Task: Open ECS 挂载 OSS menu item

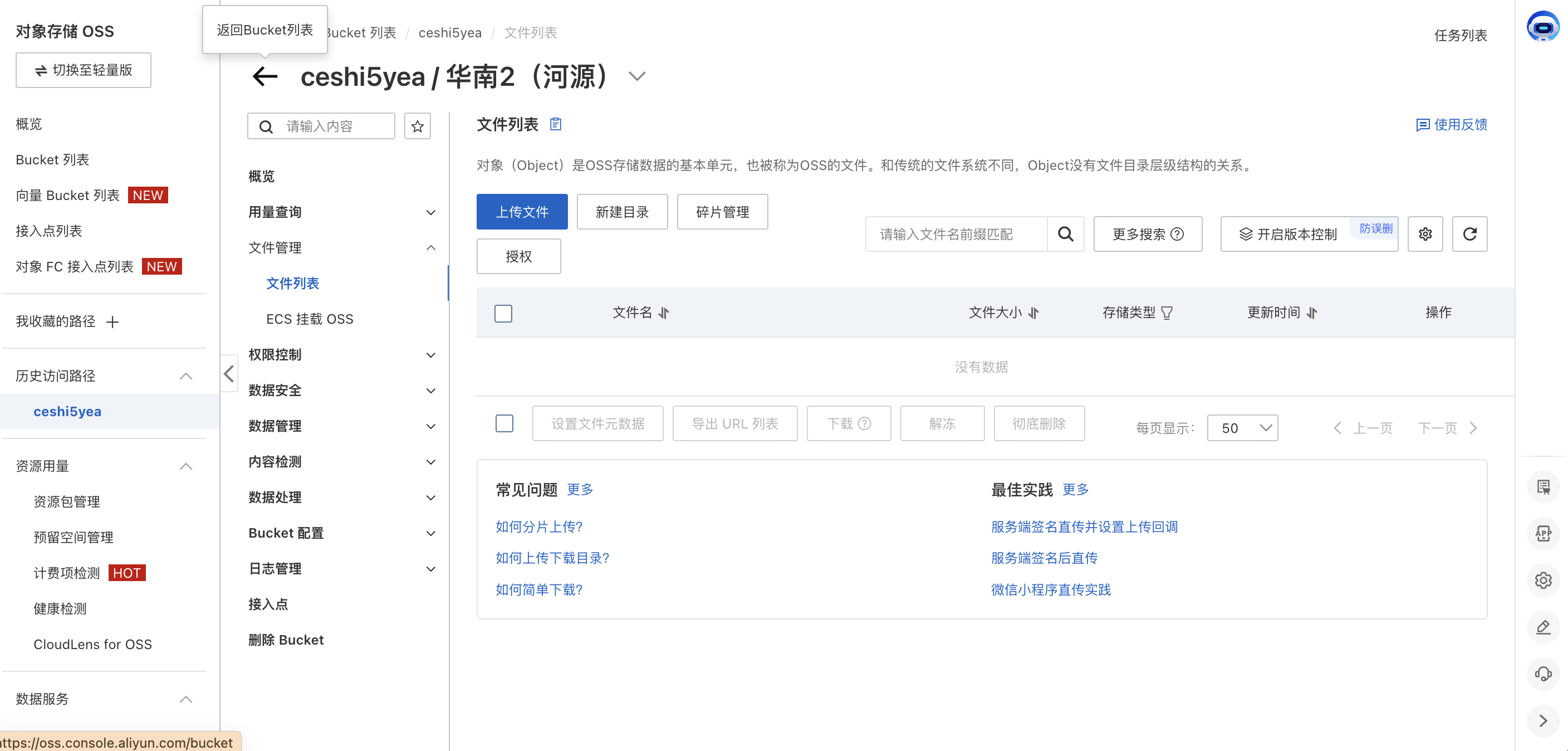Action: coord(309,319)
